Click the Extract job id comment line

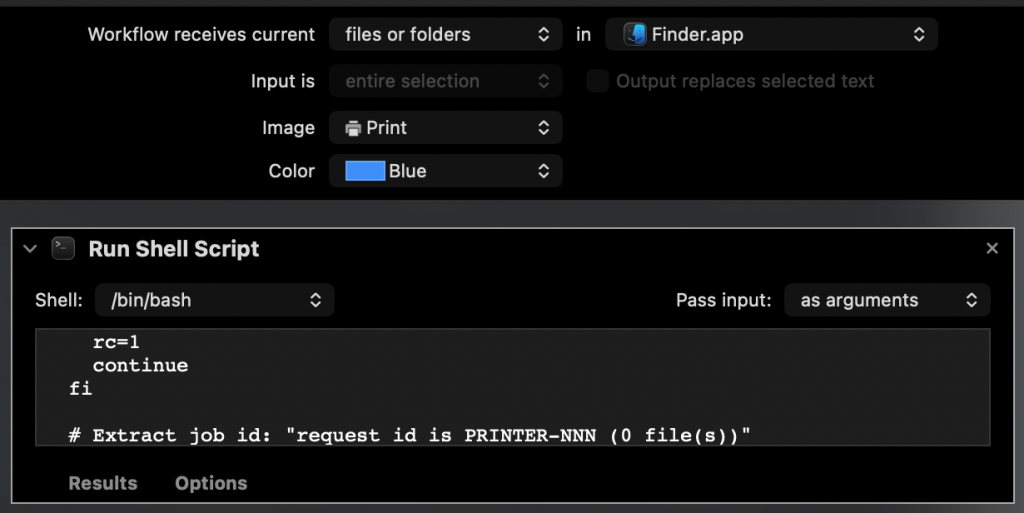point(409,435)
